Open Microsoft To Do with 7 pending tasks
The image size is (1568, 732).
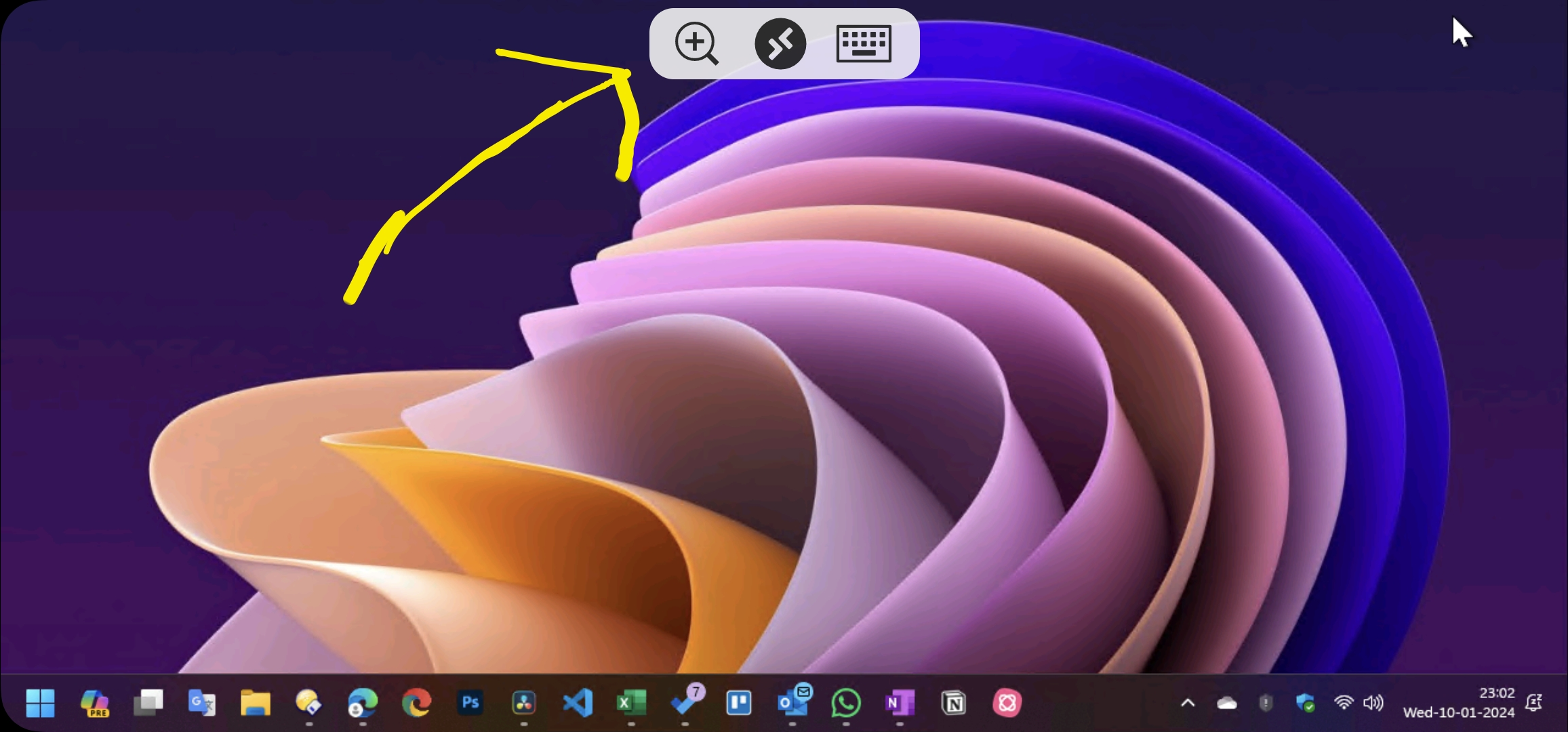point(685,703)
